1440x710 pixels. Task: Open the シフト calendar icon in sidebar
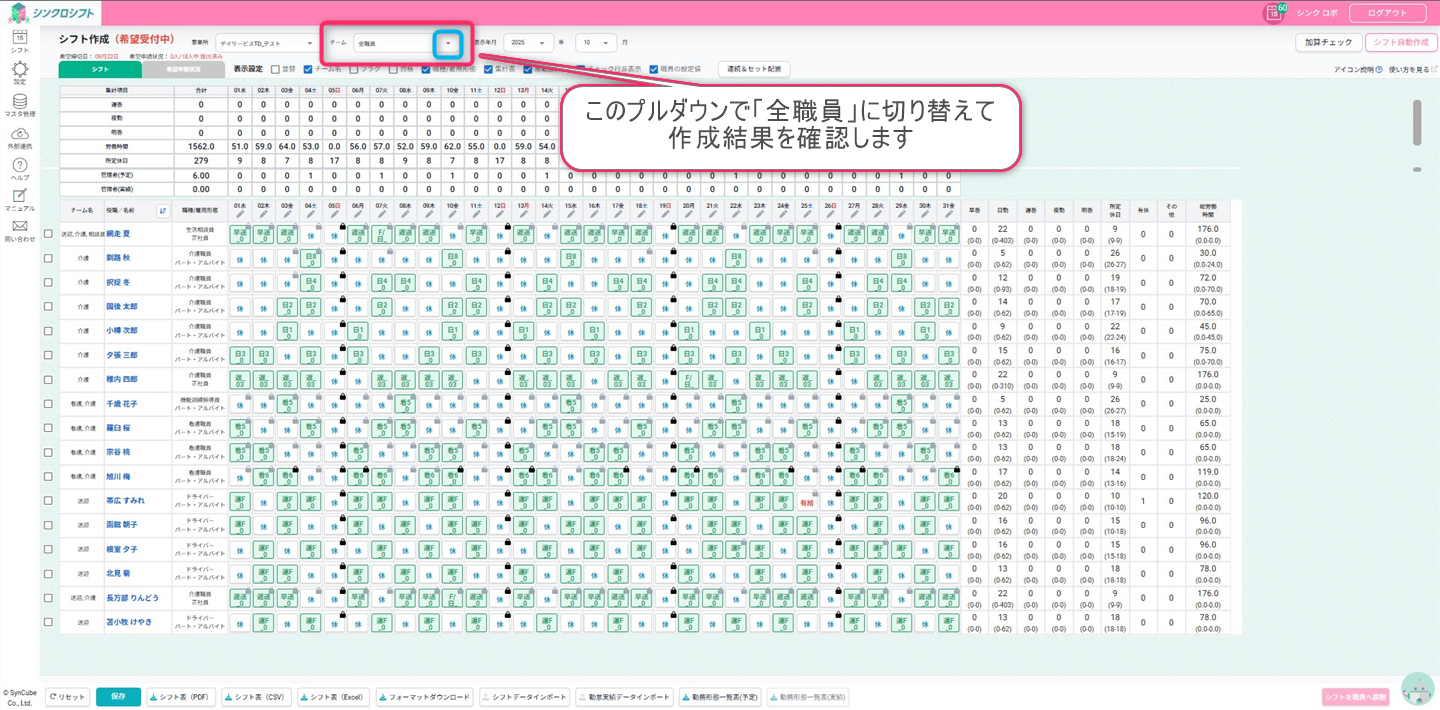tap(19, 38)
